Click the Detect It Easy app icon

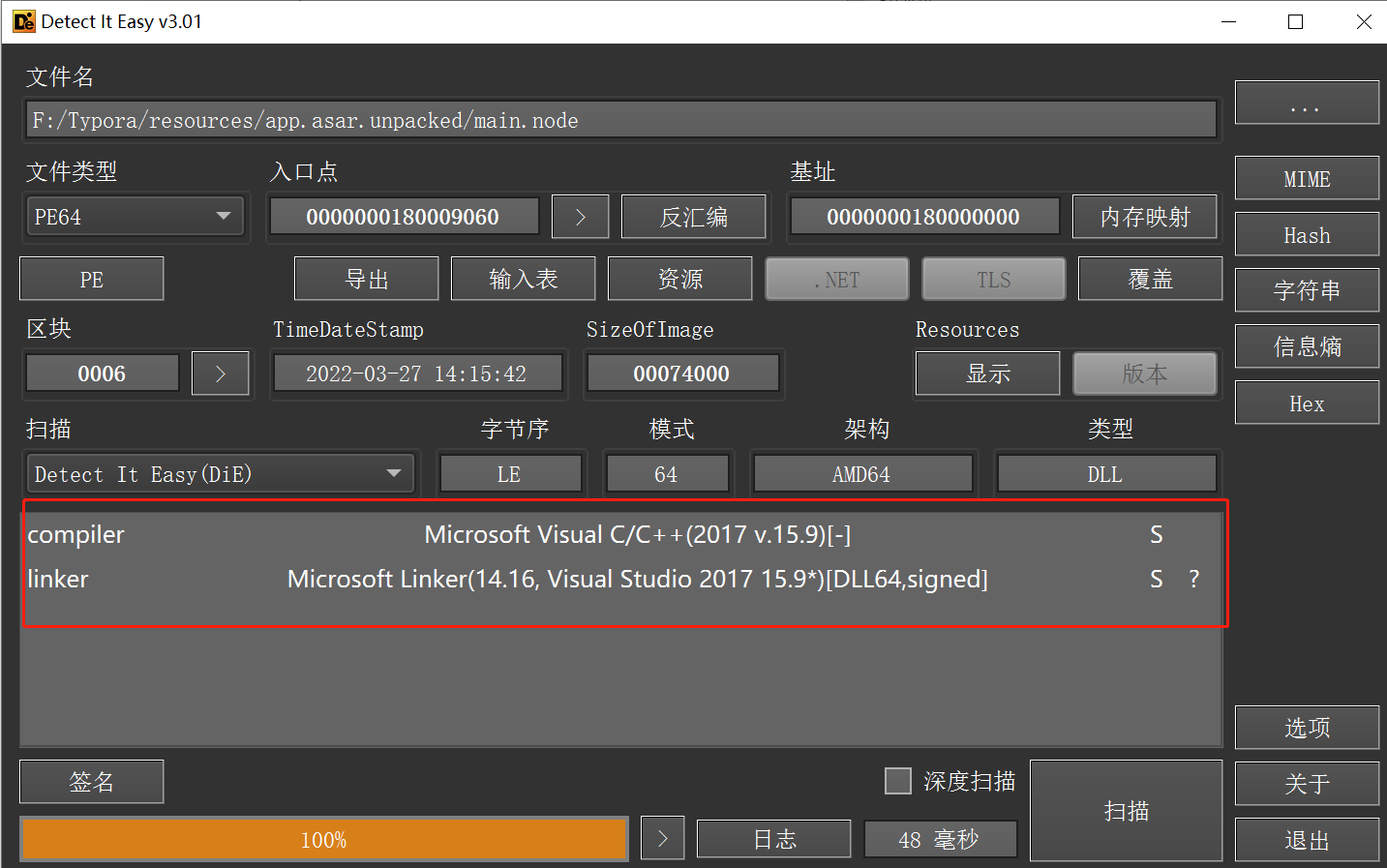pos(23,21)
